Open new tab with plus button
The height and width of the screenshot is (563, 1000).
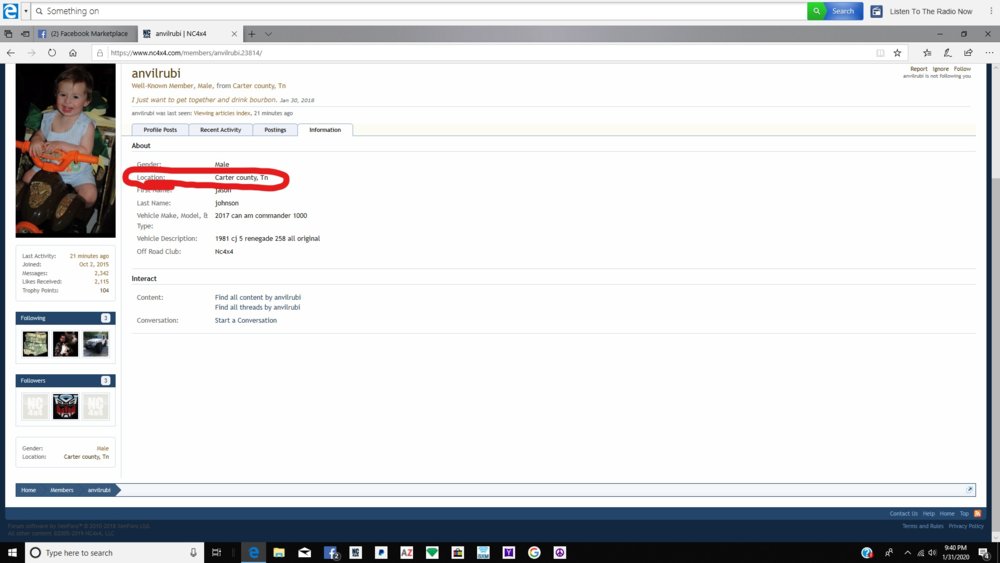tap(252, 33)
